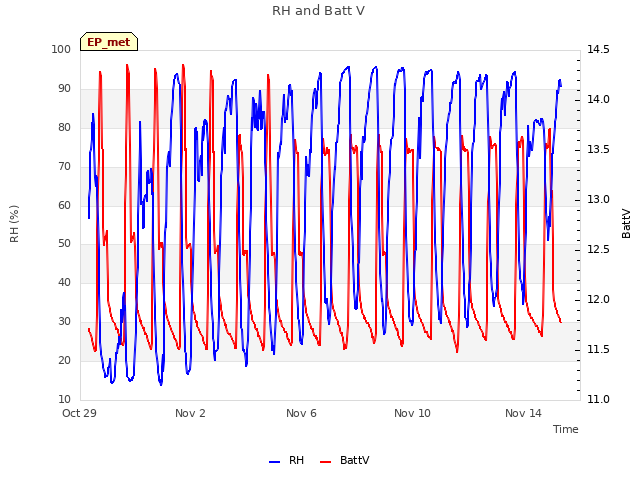Click the 'Nov 6' x-axis tick label
Image resolution: width=640 pixels, height=480 pixels.
(x=301, y=413)
